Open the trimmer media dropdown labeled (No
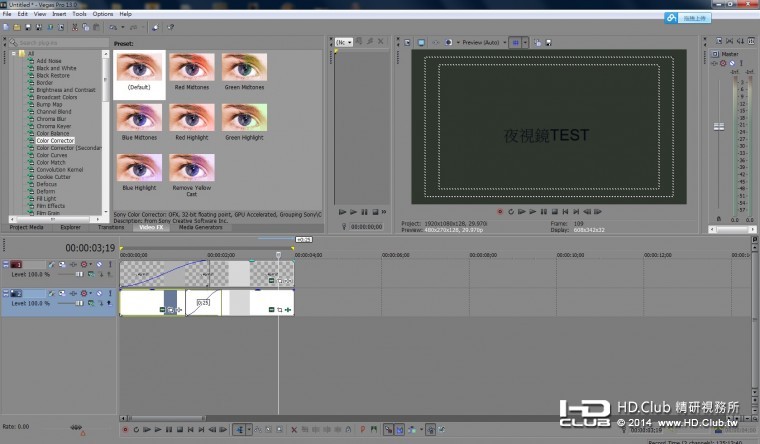 point(345,43)
